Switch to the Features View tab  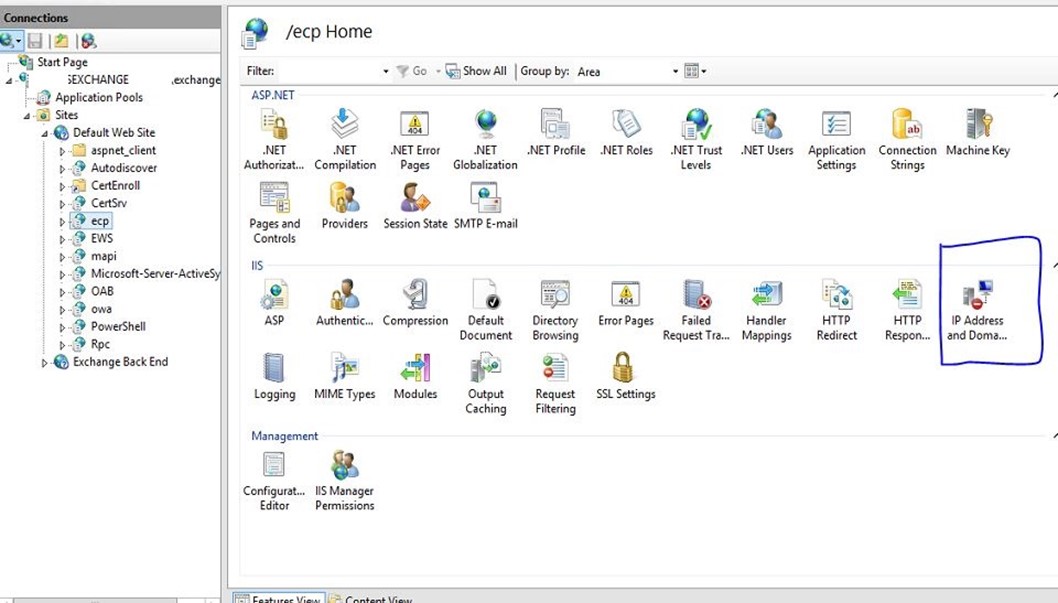278,598
